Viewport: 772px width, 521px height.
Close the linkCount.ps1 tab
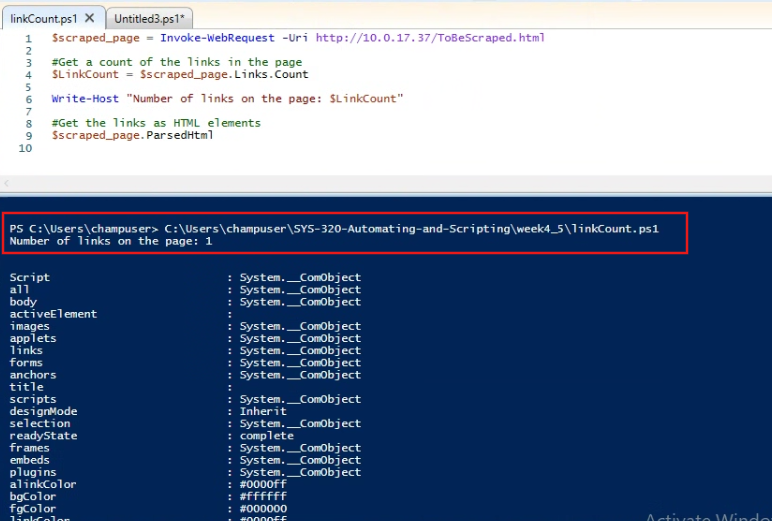click(x=89, y=18)
